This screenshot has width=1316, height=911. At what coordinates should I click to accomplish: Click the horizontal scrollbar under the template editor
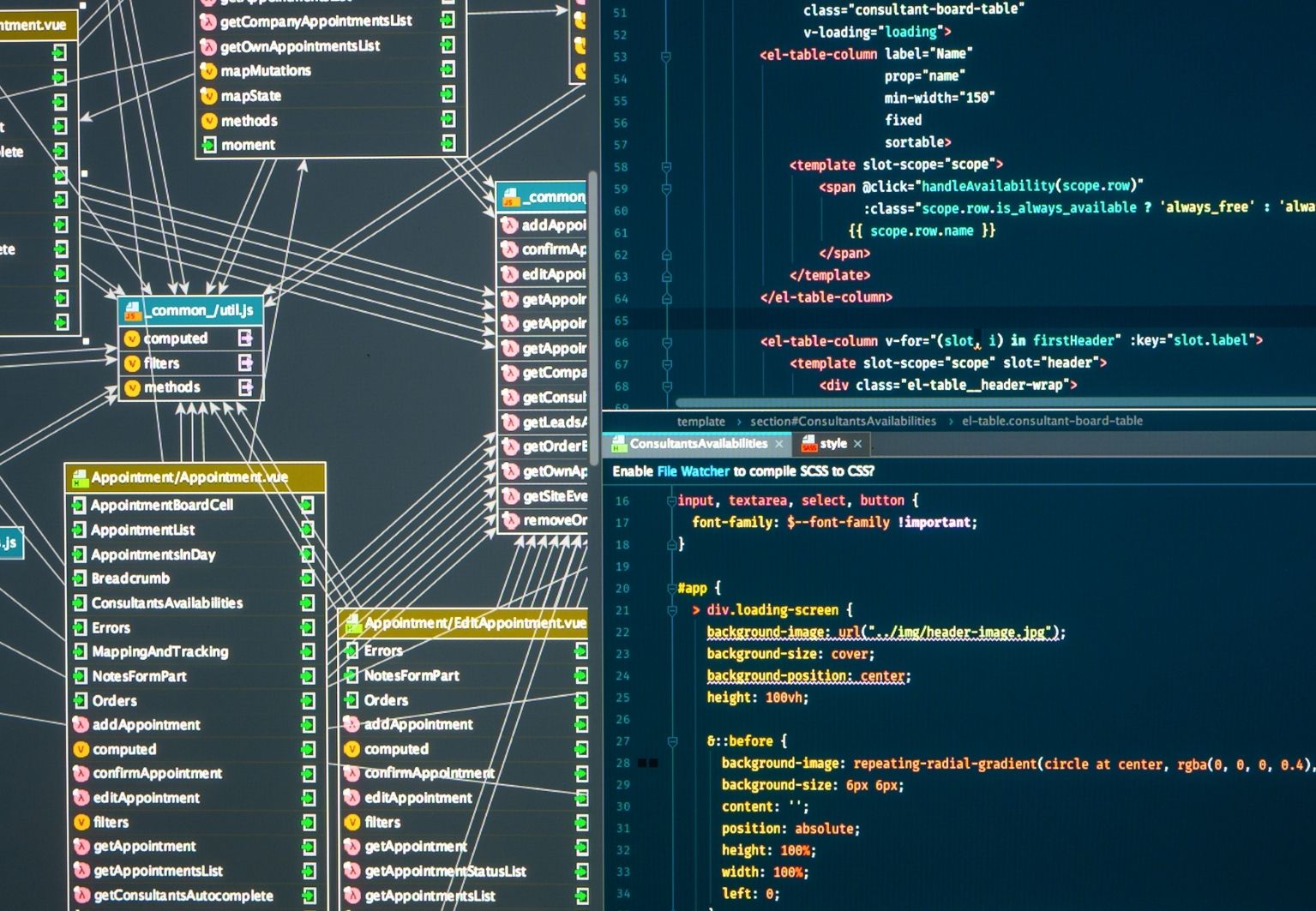[943, 403]
